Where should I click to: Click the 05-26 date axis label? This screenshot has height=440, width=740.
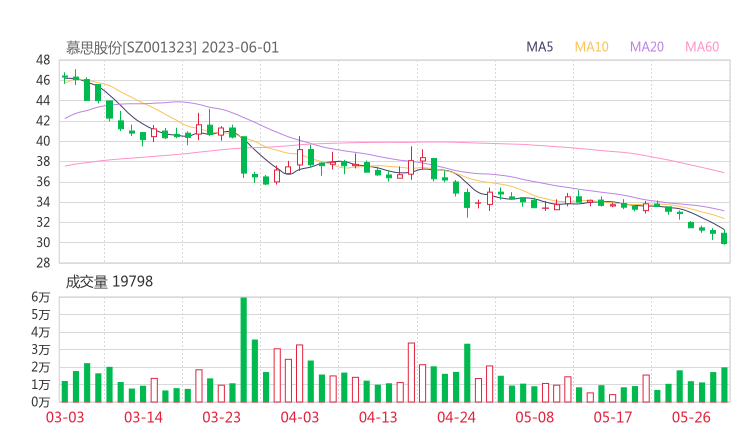pyautogui.click(x=691, y=417)
